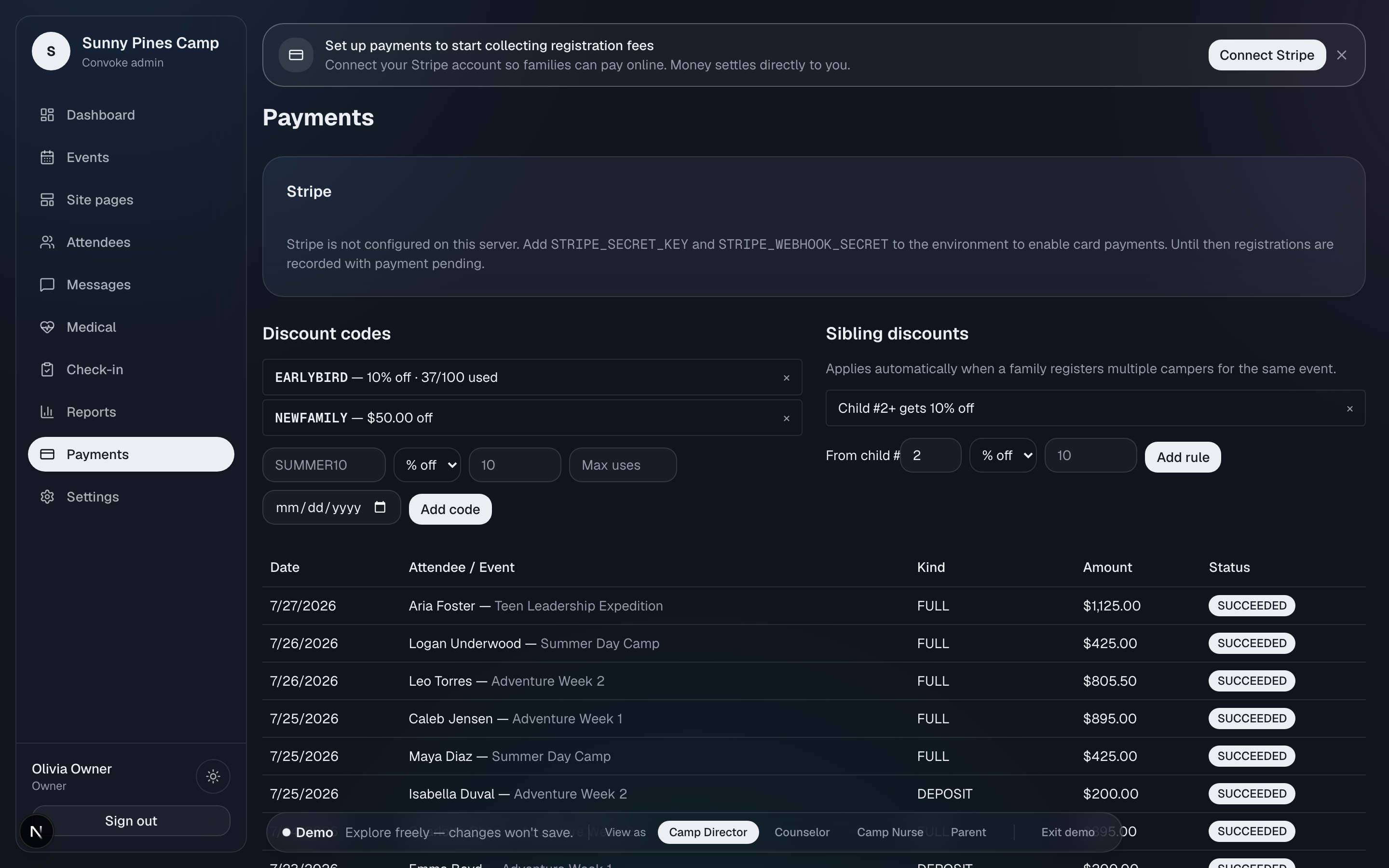
Task: Click the Date column header
Action: click(285, 568)
